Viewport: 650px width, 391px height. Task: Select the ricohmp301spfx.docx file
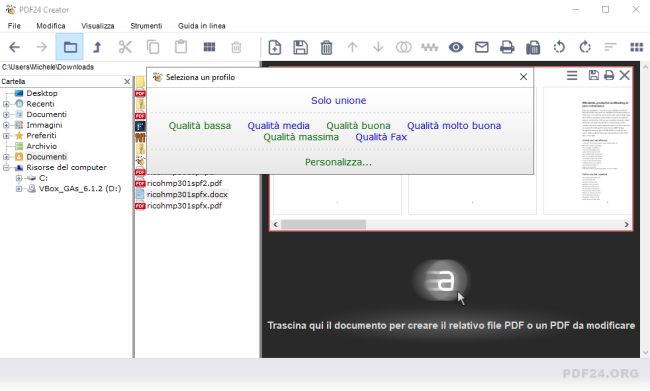pyautogui.click(x=187, y=194)
